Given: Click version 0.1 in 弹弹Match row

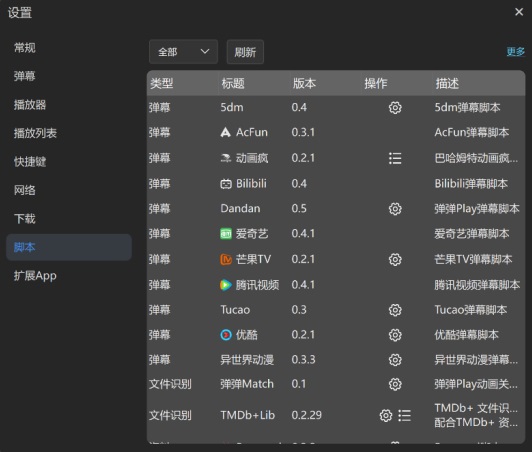Looking at the screenshot, I should click(x=299, y=384).
